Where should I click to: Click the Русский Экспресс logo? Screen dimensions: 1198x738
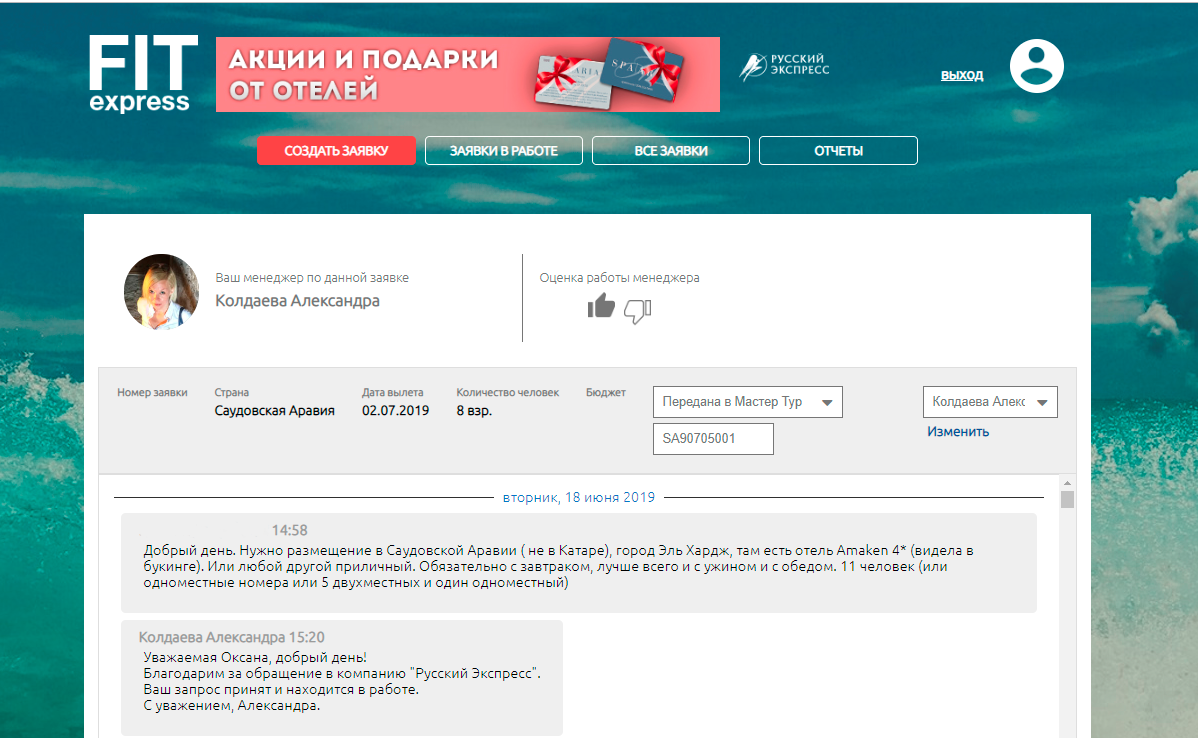point(784,67)
